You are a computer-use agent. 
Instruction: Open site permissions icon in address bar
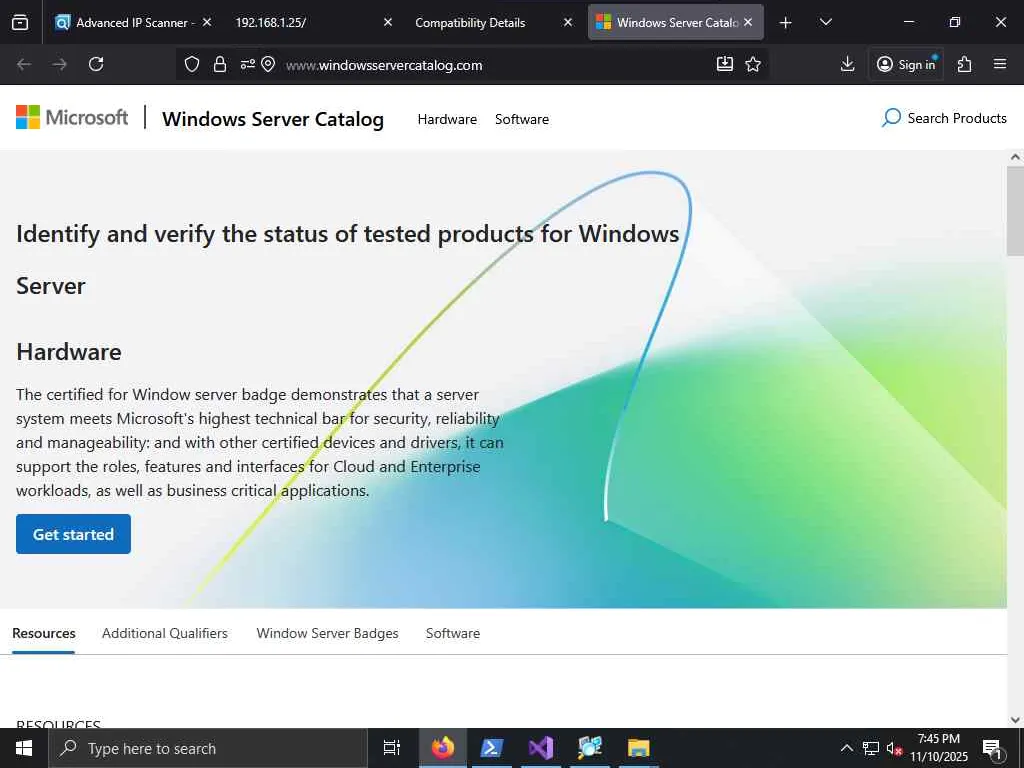tap(248, 64)
